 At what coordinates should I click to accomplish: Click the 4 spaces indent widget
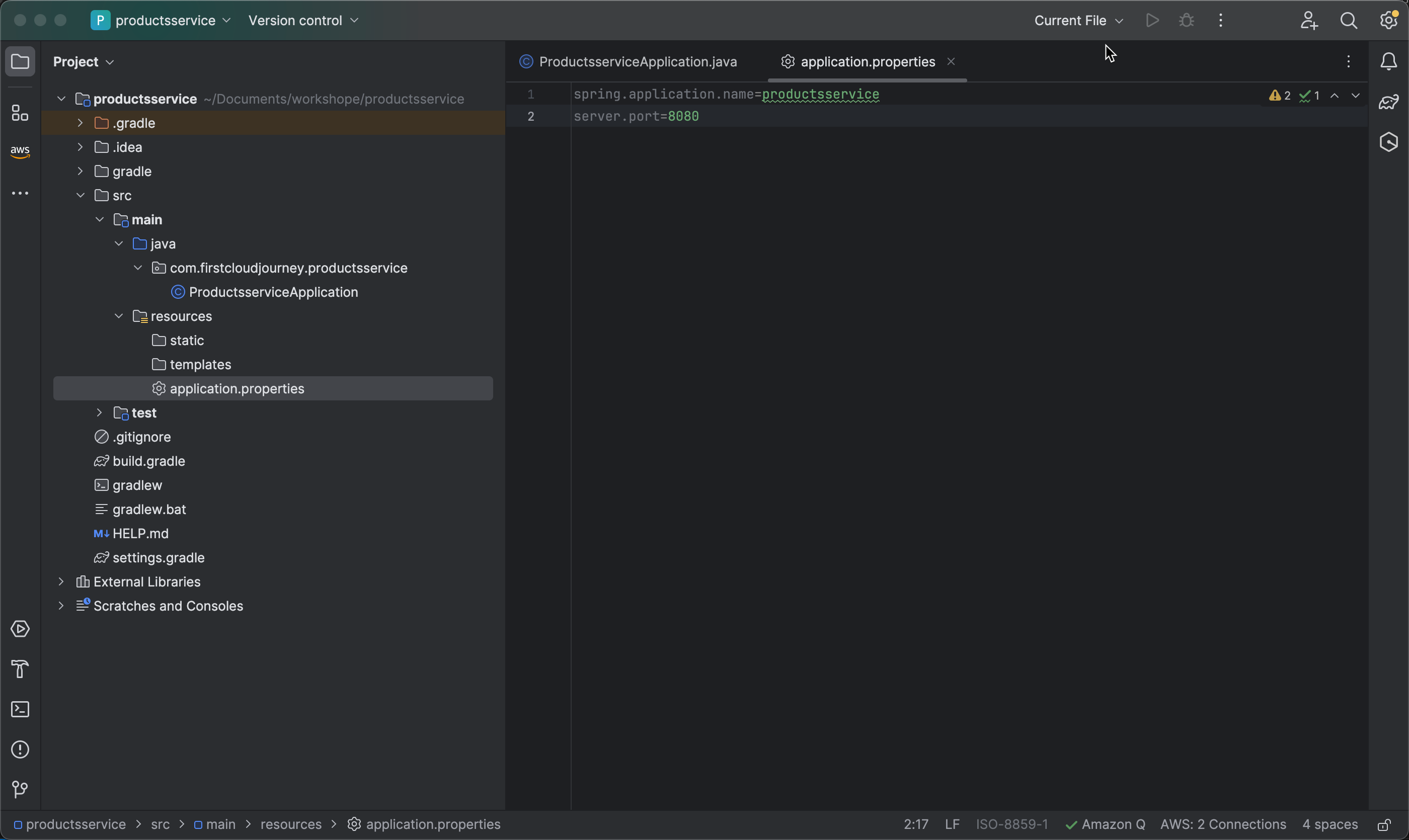click(1329, 825)
